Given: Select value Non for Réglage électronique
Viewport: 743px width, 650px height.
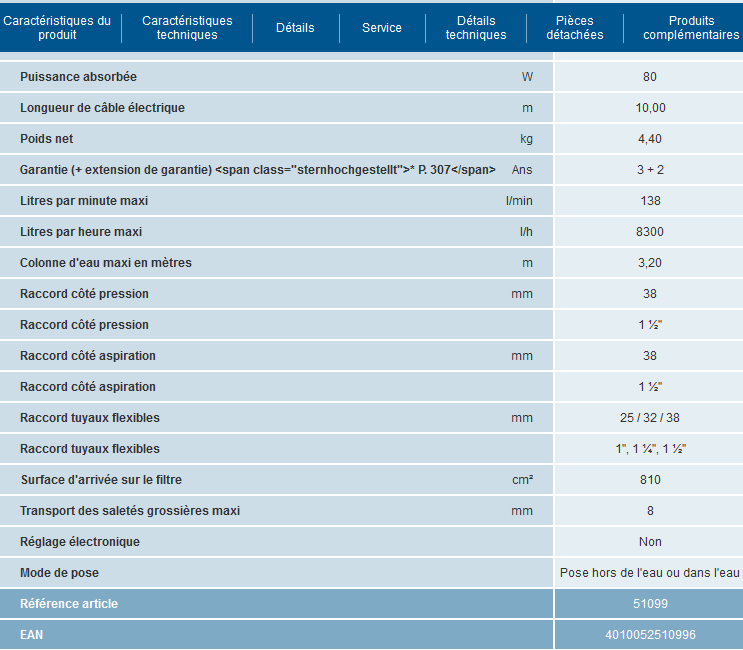Looking at the screenshot, I should 650,542.
